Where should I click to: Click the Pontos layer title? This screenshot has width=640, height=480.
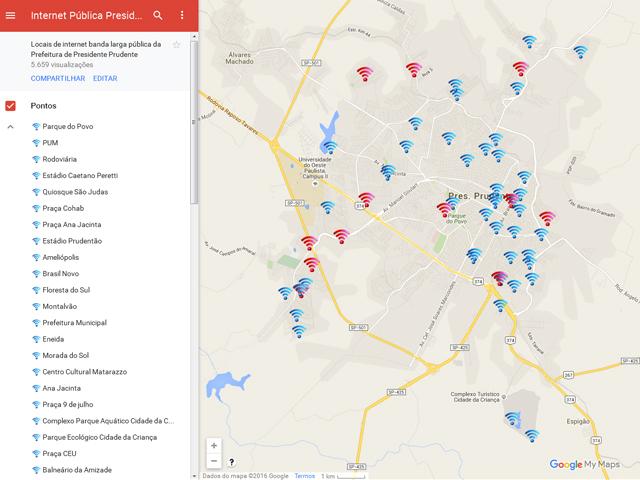click(43, 106)
